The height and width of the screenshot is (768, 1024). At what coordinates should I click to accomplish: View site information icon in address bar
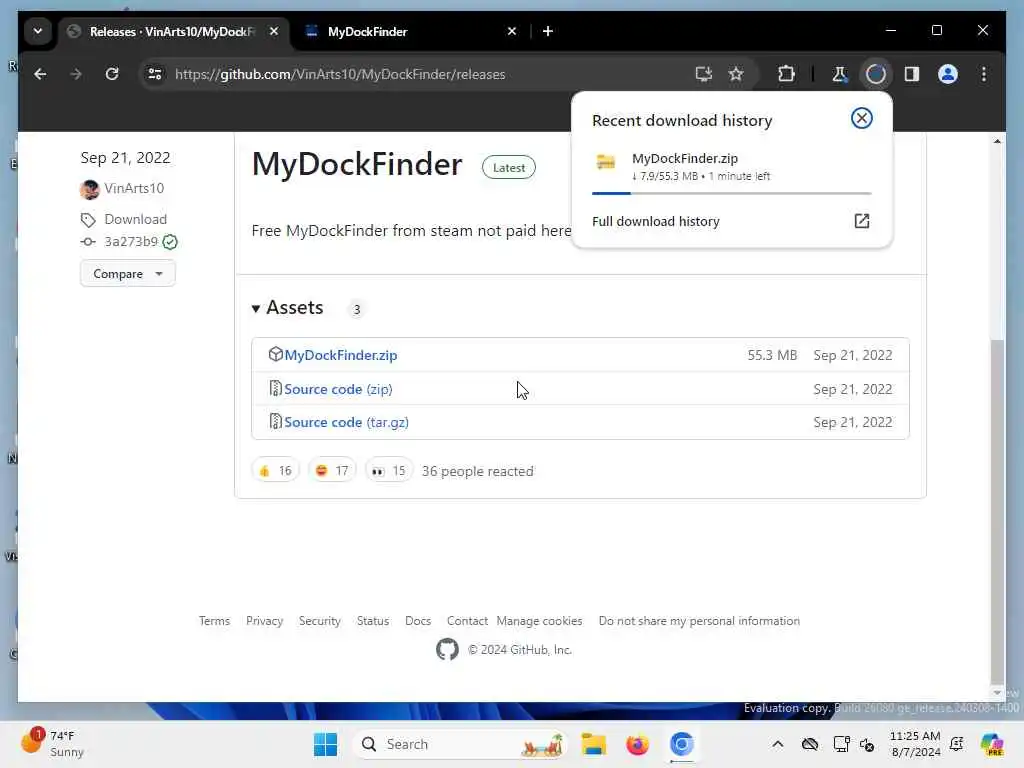pos(155,74)
